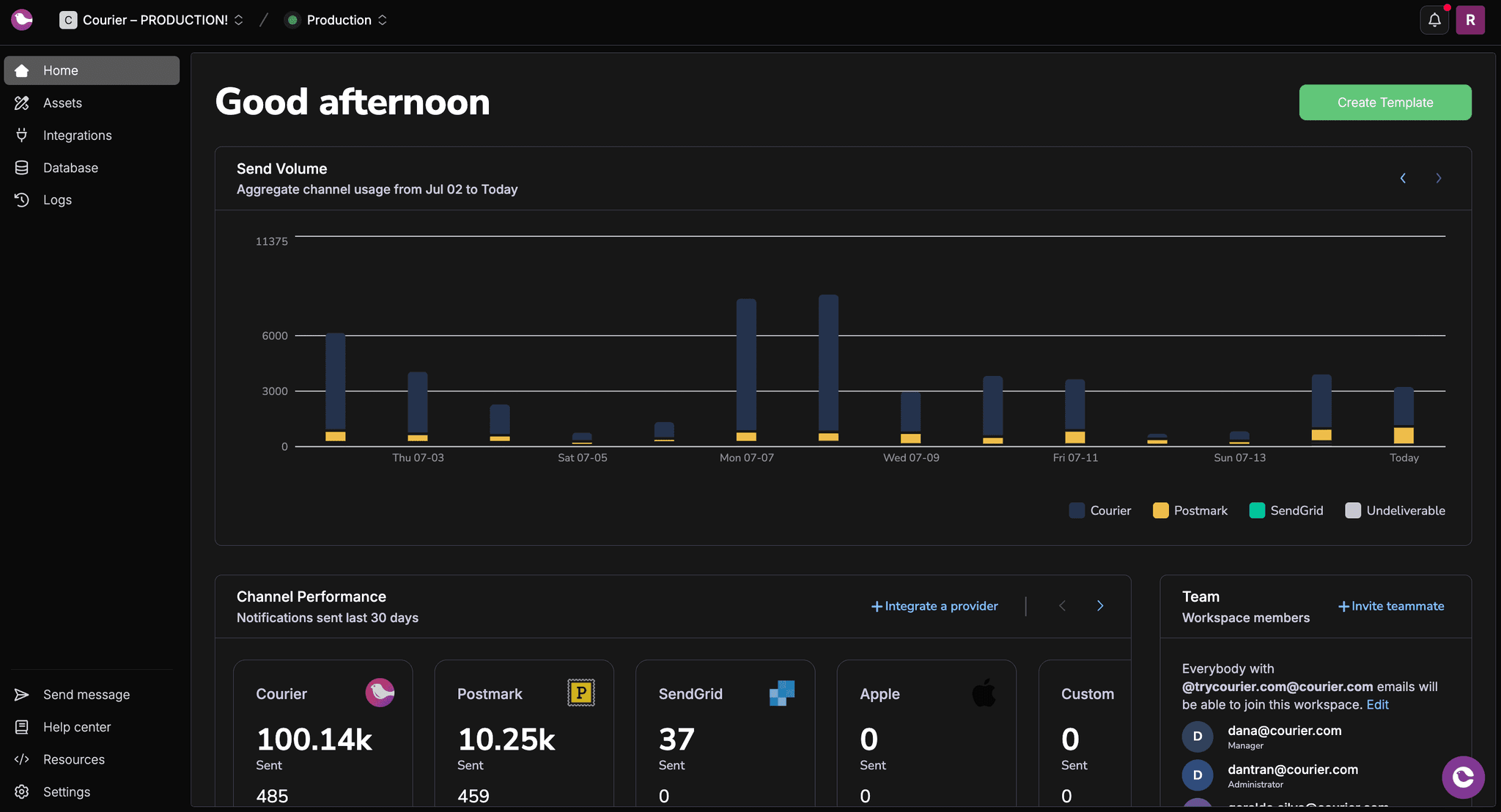Click the Thu 07-03 bar in chart
The height and width of the screenshot is (812, 1501).
418,407
